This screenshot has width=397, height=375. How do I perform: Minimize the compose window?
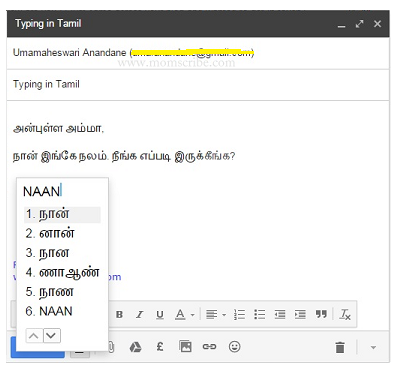[x=341, y=25]
